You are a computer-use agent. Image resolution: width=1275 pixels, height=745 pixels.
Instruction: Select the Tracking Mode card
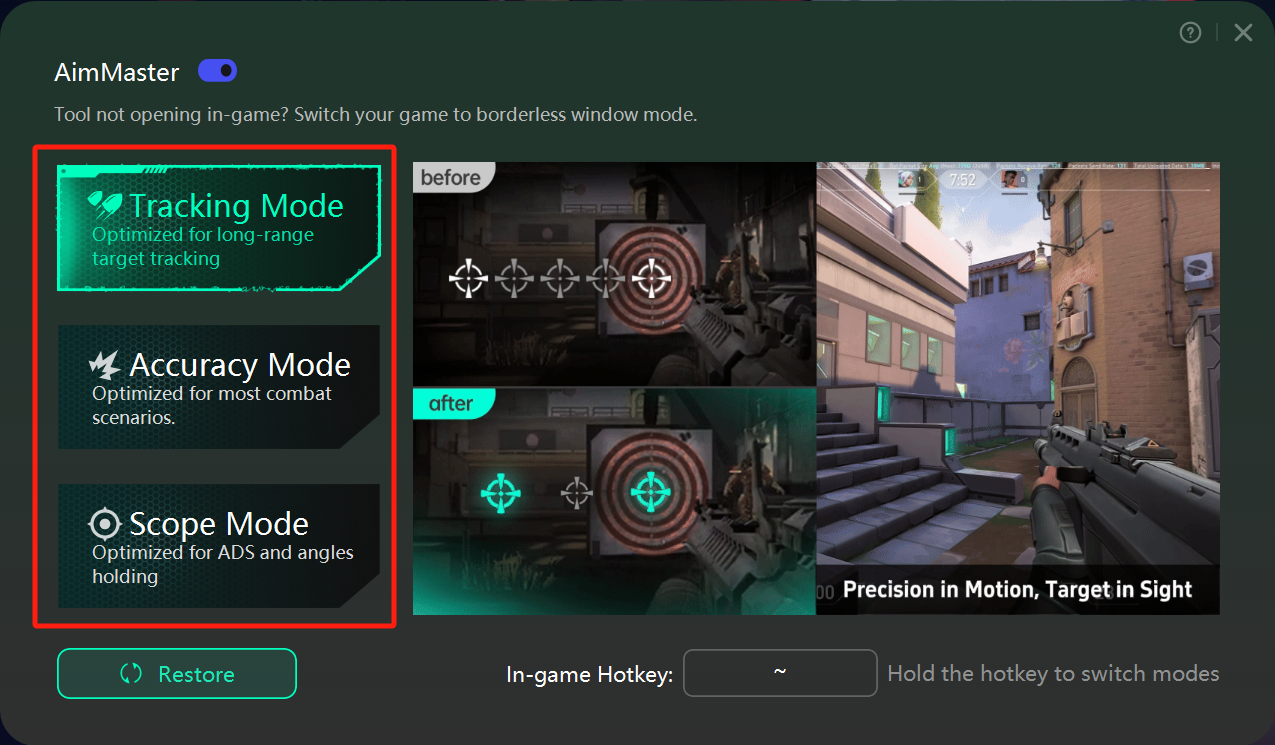[x=219, y=228]
